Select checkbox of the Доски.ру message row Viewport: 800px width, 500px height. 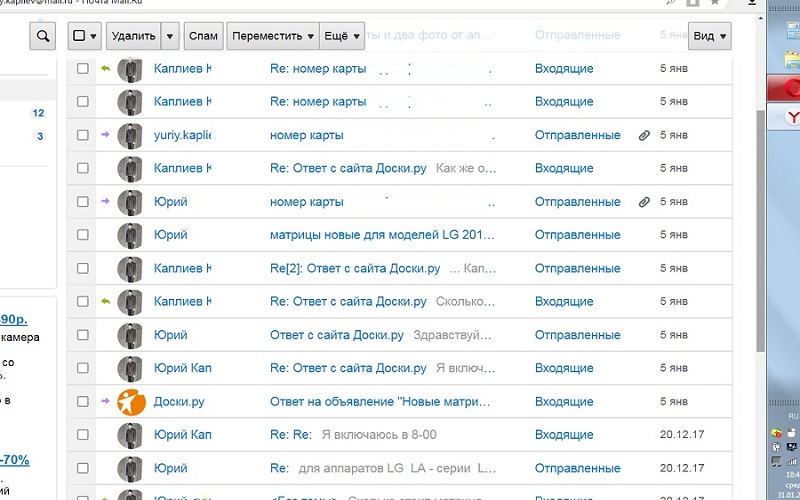pyautogui.click(x=83, y=402)
